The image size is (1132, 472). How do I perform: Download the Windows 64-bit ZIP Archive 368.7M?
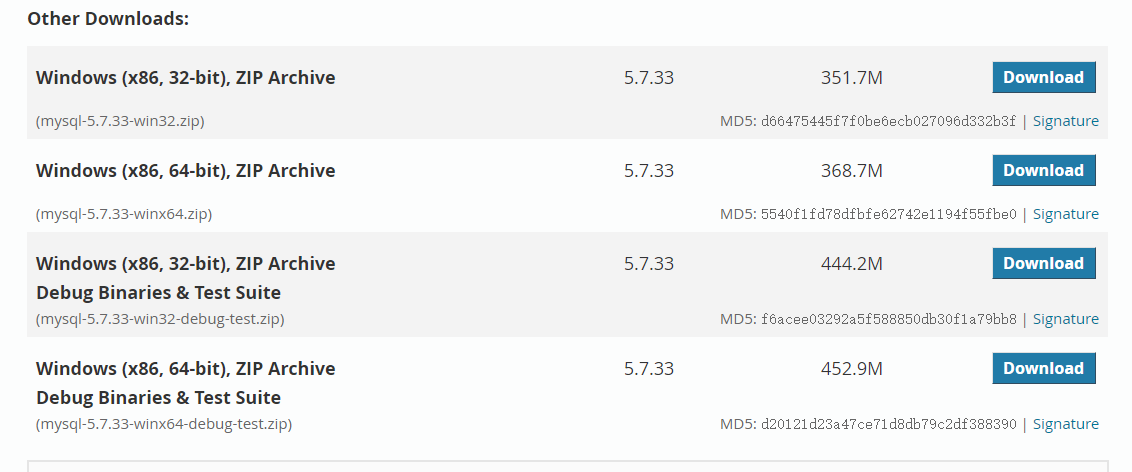pos(1044,170)
